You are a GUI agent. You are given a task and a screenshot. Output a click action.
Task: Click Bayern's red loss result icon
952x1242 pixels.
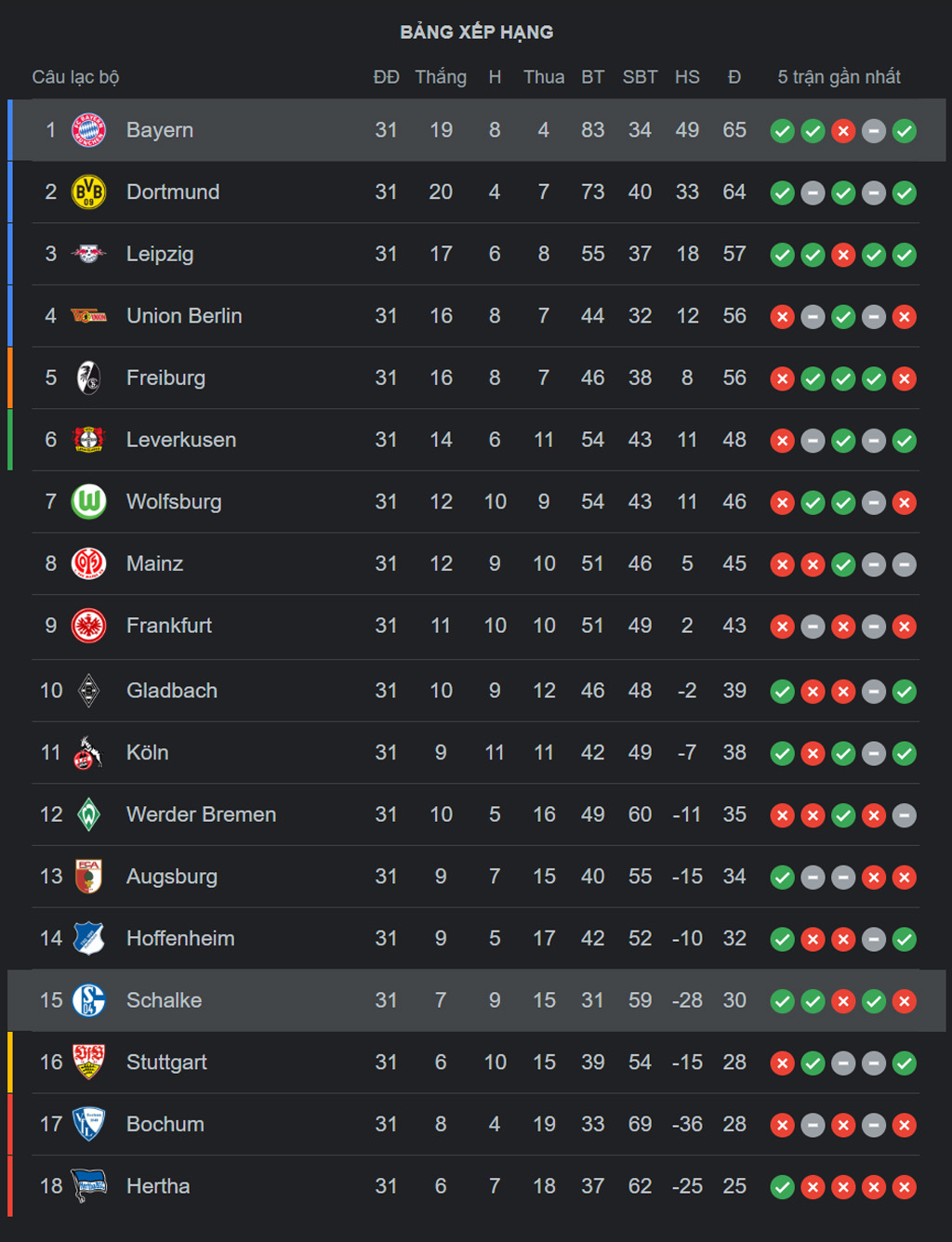pos(843,131)
